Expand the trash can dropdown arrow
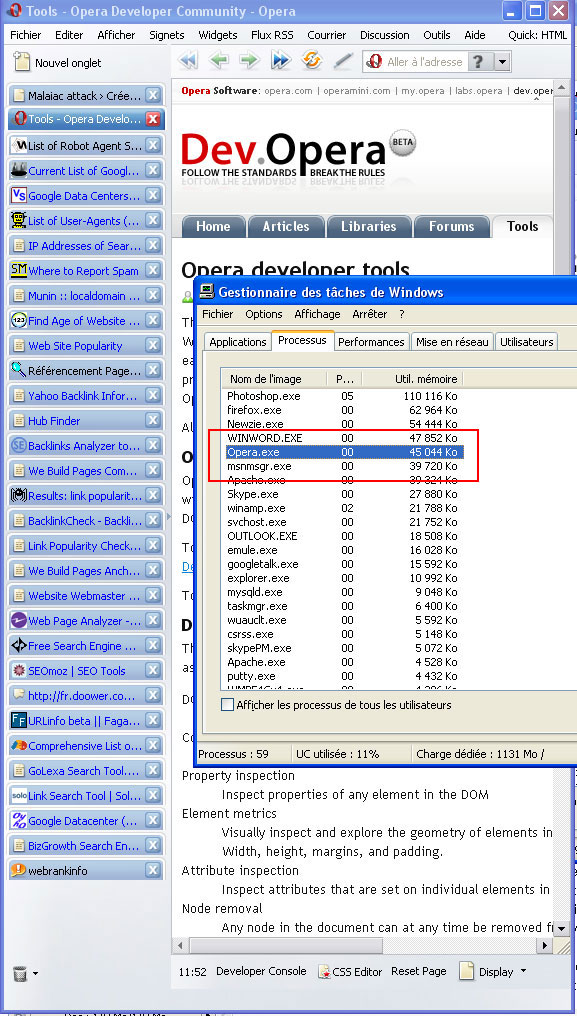Image resolution: width=577 pixels, height=1016 pixels. pyautogui.click(x=35, y=973)
